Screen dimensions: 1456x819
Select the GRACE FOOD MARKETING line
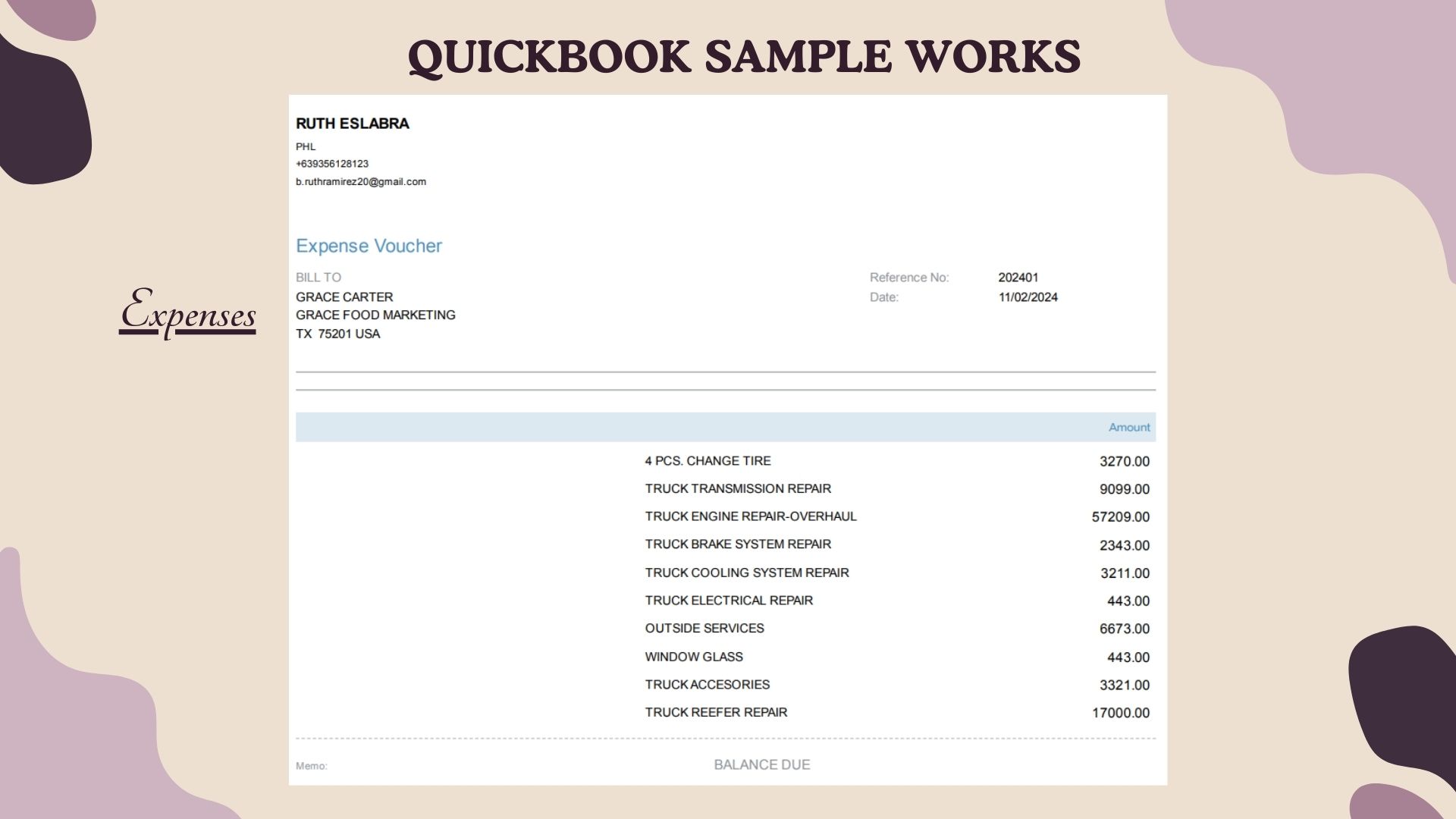(375, 315)
